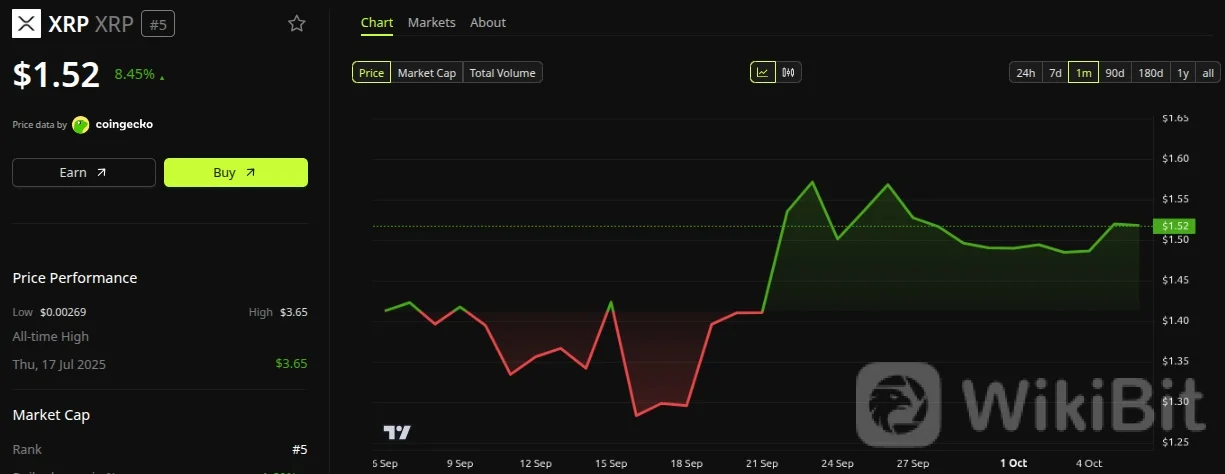Set chart range to 24h

tap(1026, 73)
